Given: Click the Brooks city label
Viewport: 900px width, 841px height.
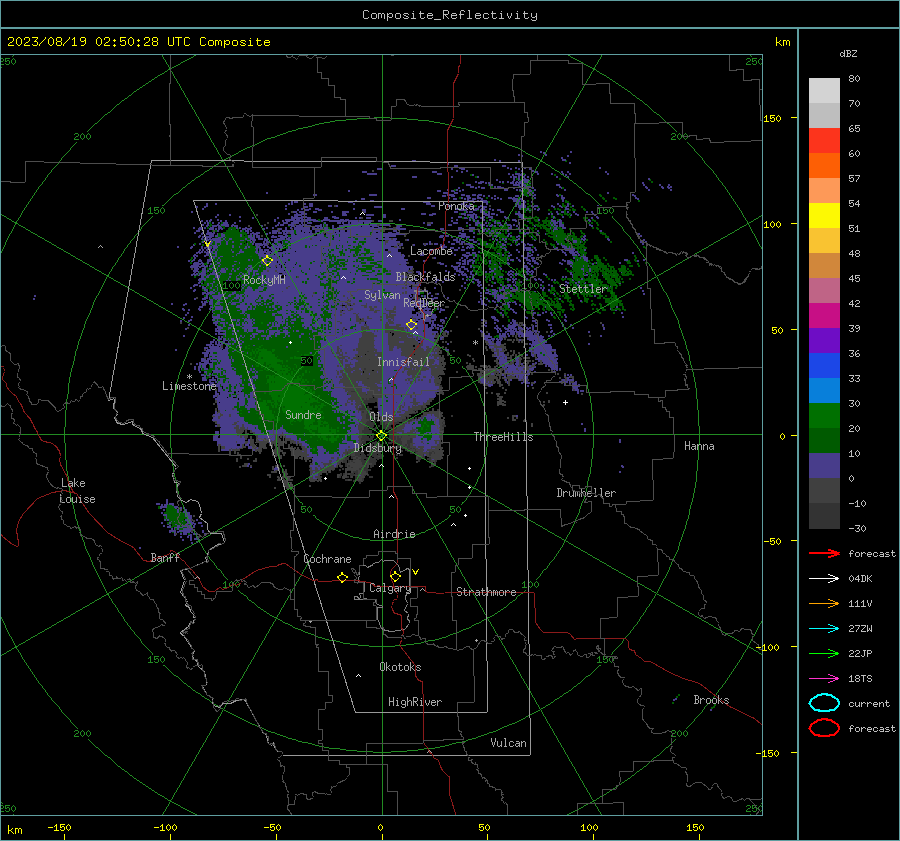Looking at the screenshot, I should (x=711, y=700).
